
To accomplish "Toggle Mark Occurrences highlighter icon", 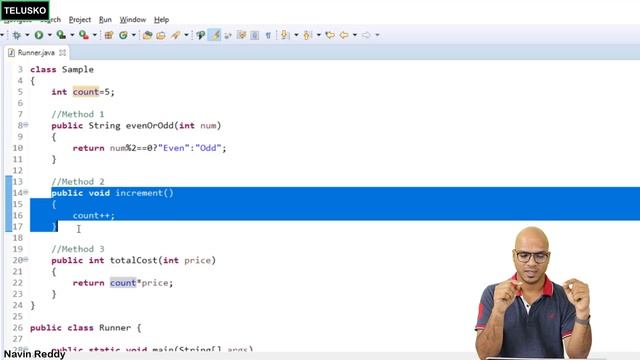I will (214, 35).
